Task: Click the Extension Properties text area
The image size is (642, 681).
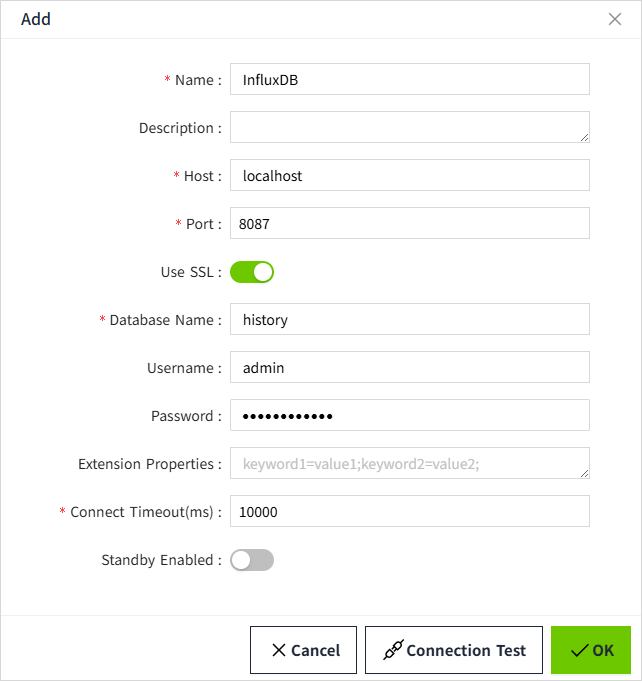Action: (x=409, y=464)
